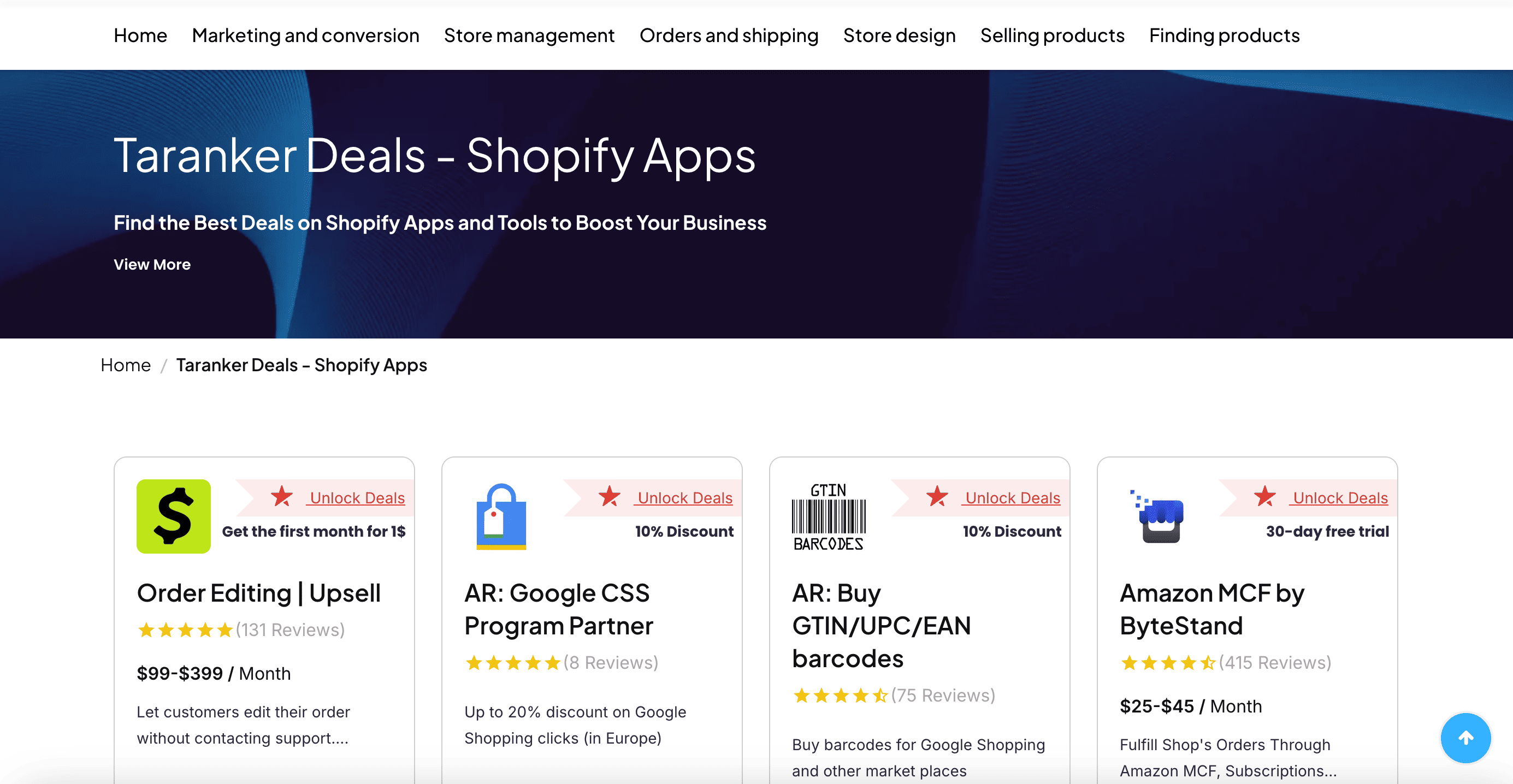Click star rating on Amazon MCF card
This screenshot has width=1513, height=784.
tap(1168, 663)
